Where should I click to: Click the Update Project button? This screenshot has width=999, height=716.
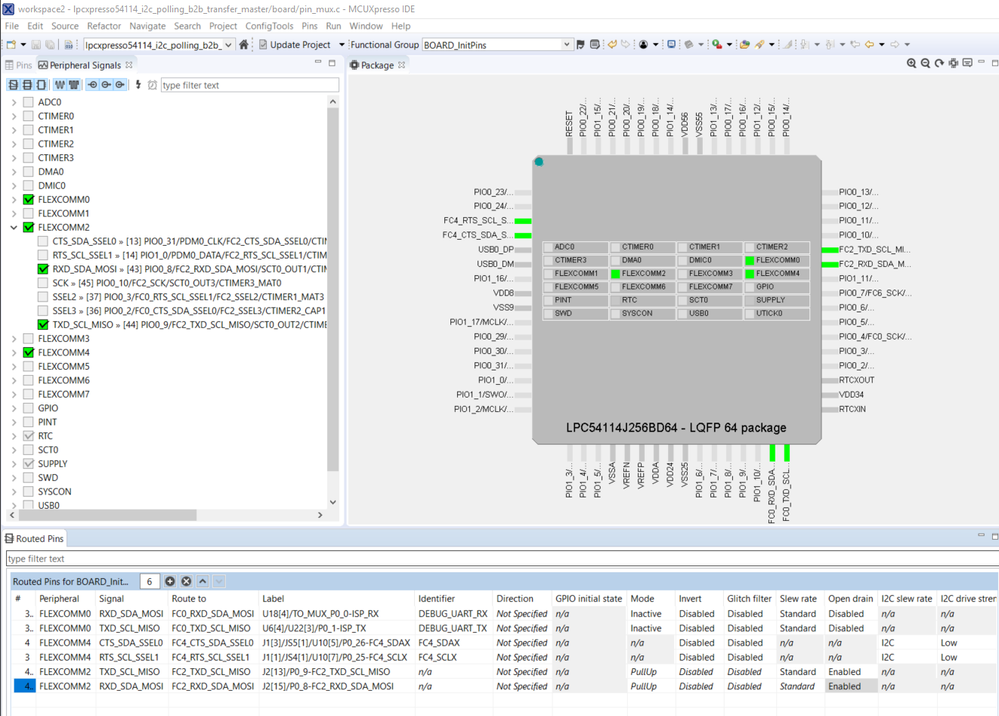coord(294,45)
